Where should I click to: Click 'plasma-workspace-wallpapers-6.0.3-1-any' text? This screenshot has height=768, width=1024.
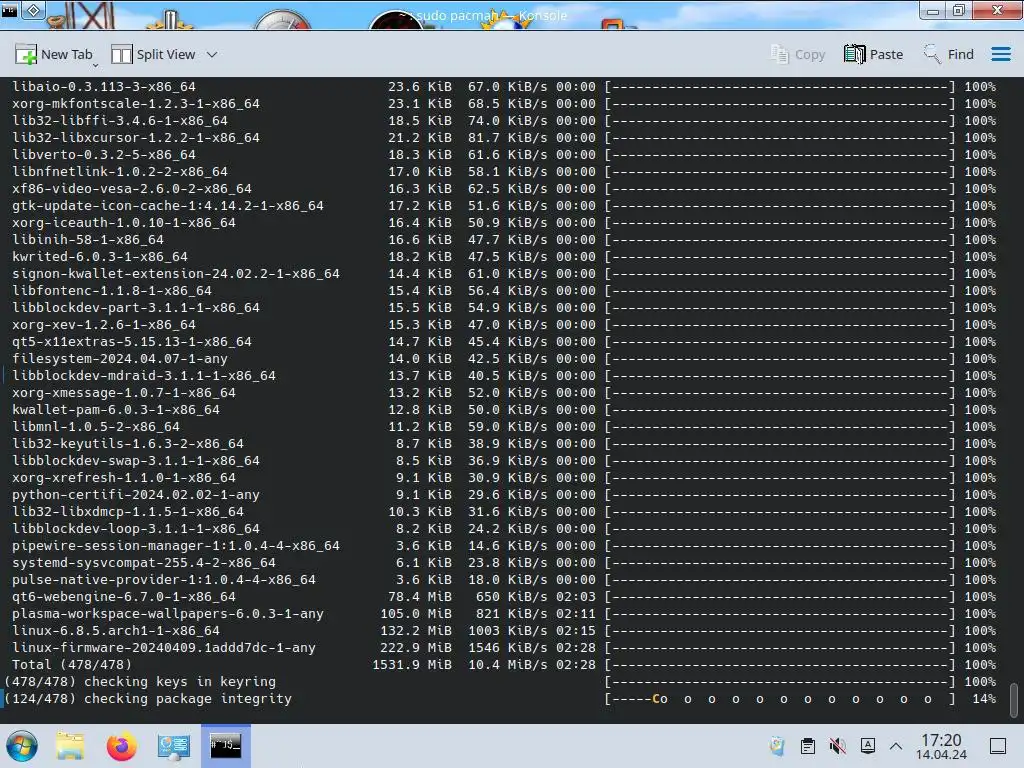[x=168, y=613]
